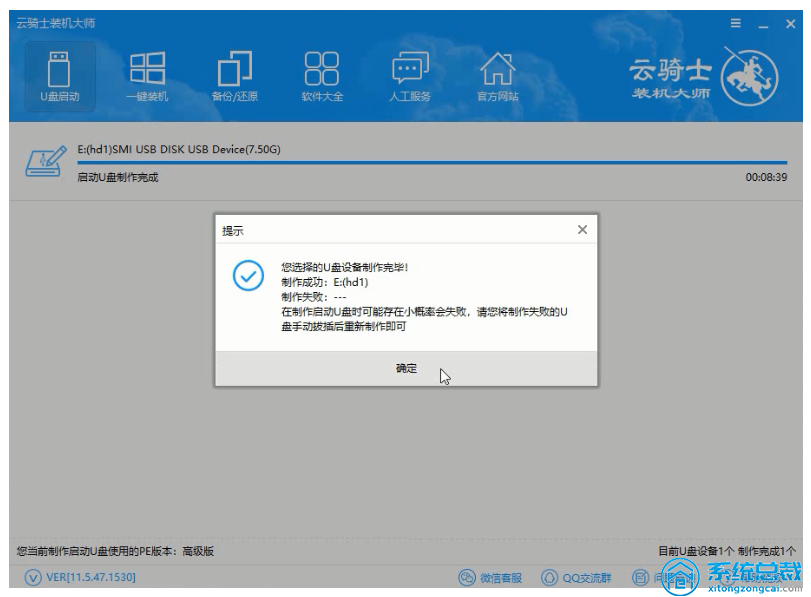The height and width of the screenshot is (597, 811).
Task: Click the USB disk drive icon
Action: pos(46,161)
